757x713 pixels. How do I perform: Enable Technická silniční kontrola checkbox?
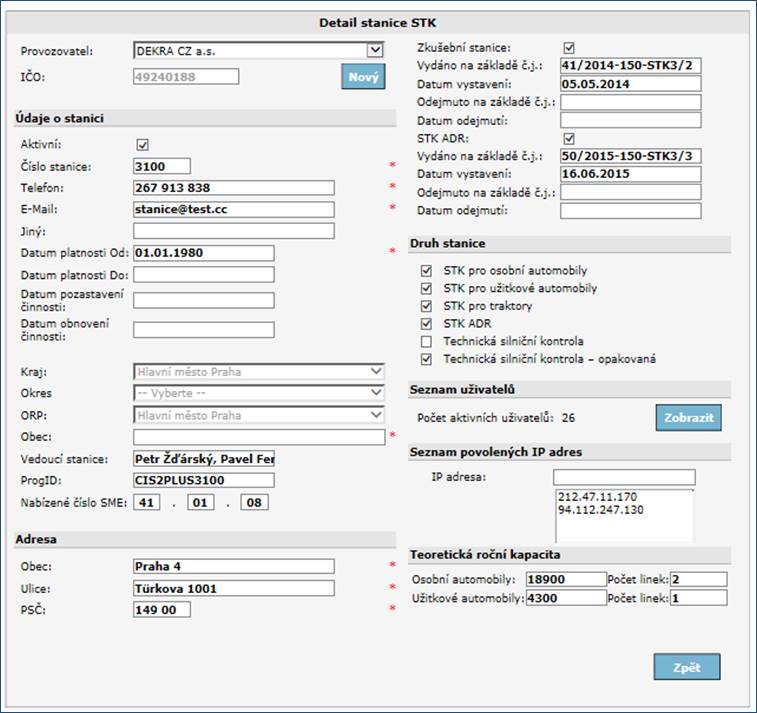428,341
